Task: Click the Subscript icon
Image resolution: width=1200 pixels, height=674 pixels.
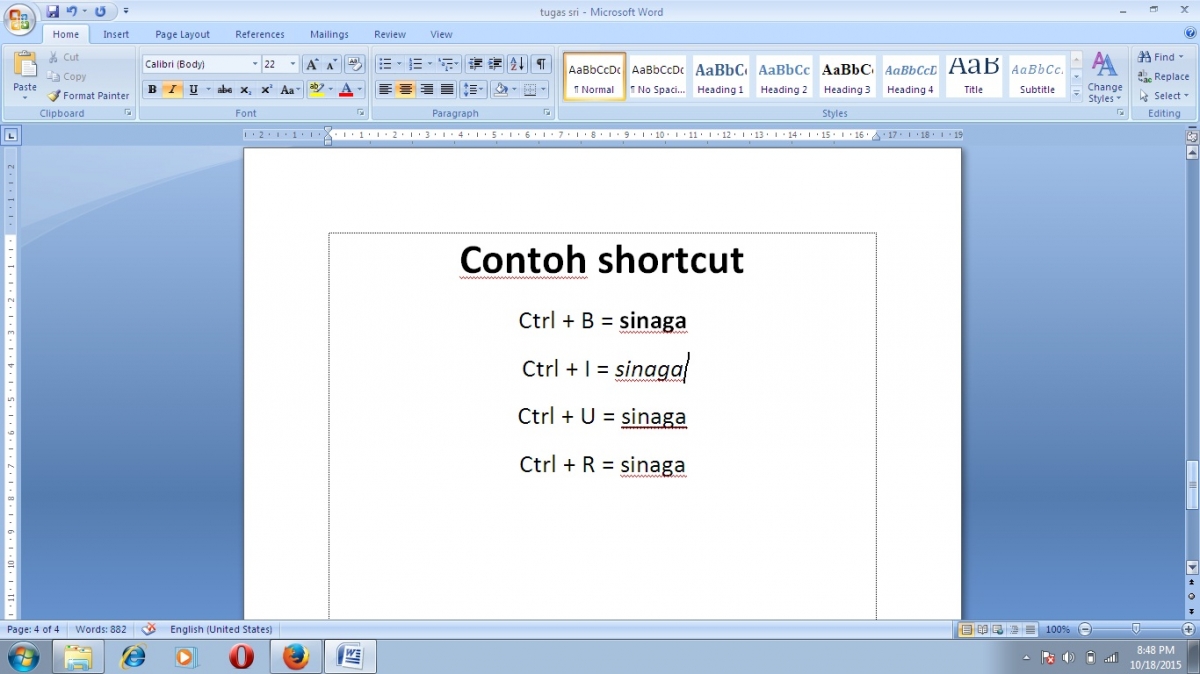Action: (245, 89)
